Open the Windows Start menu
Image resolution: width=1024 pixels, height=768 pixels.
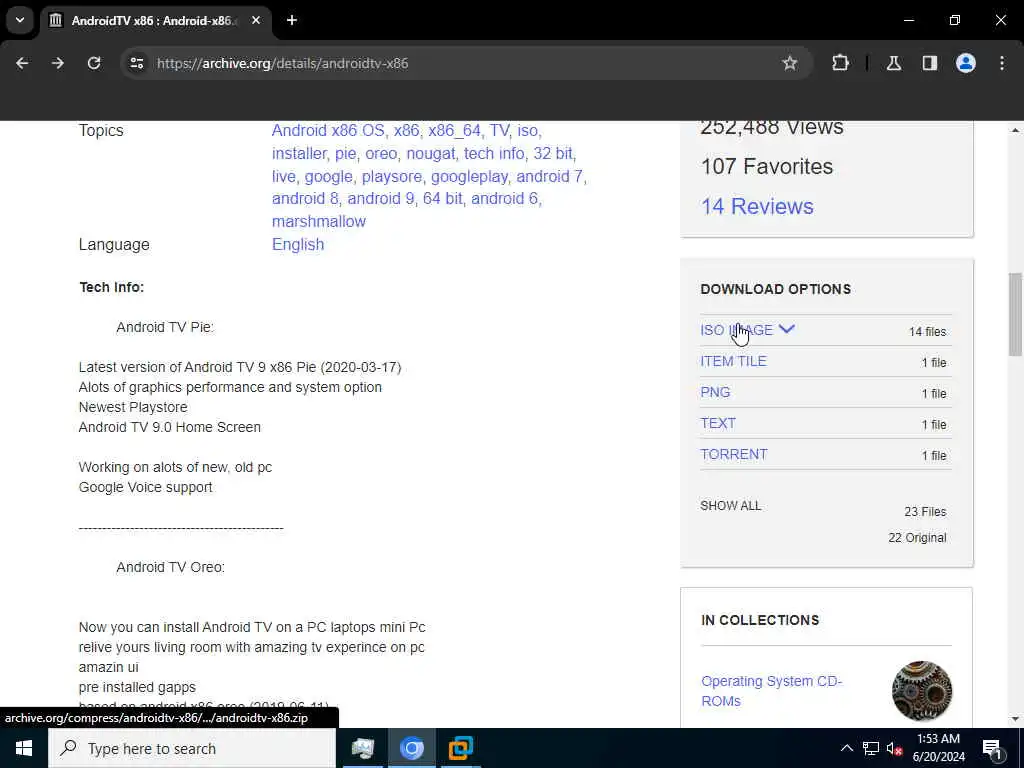point(24,748)
